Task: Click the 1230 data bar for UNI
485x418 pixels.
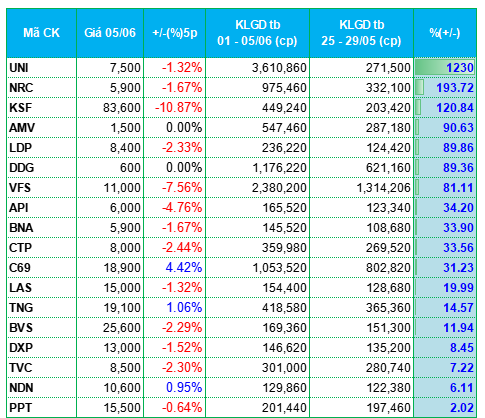Action: pyautogui.click(x=445, y=68)
